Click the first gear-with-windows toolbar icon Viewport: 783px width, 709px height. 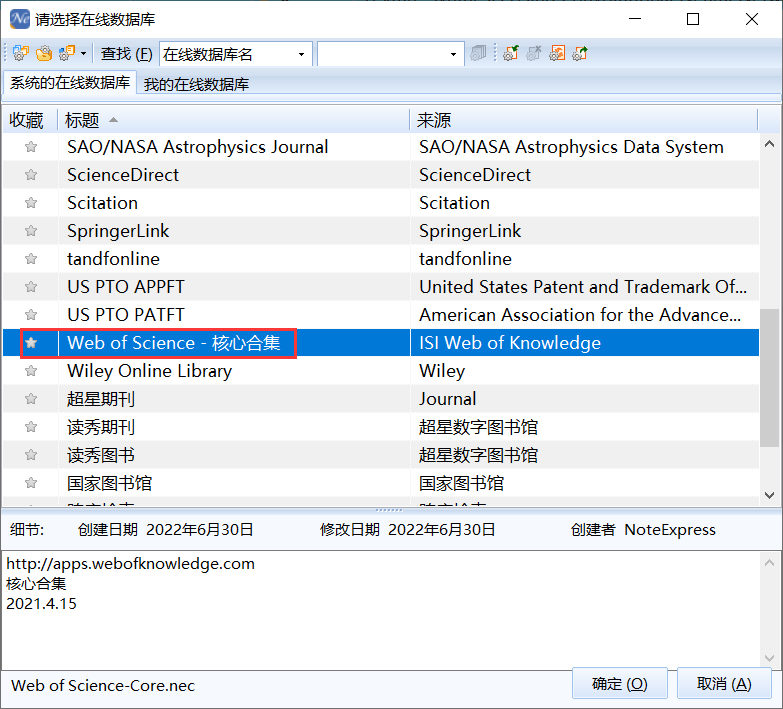coord(20,53)
